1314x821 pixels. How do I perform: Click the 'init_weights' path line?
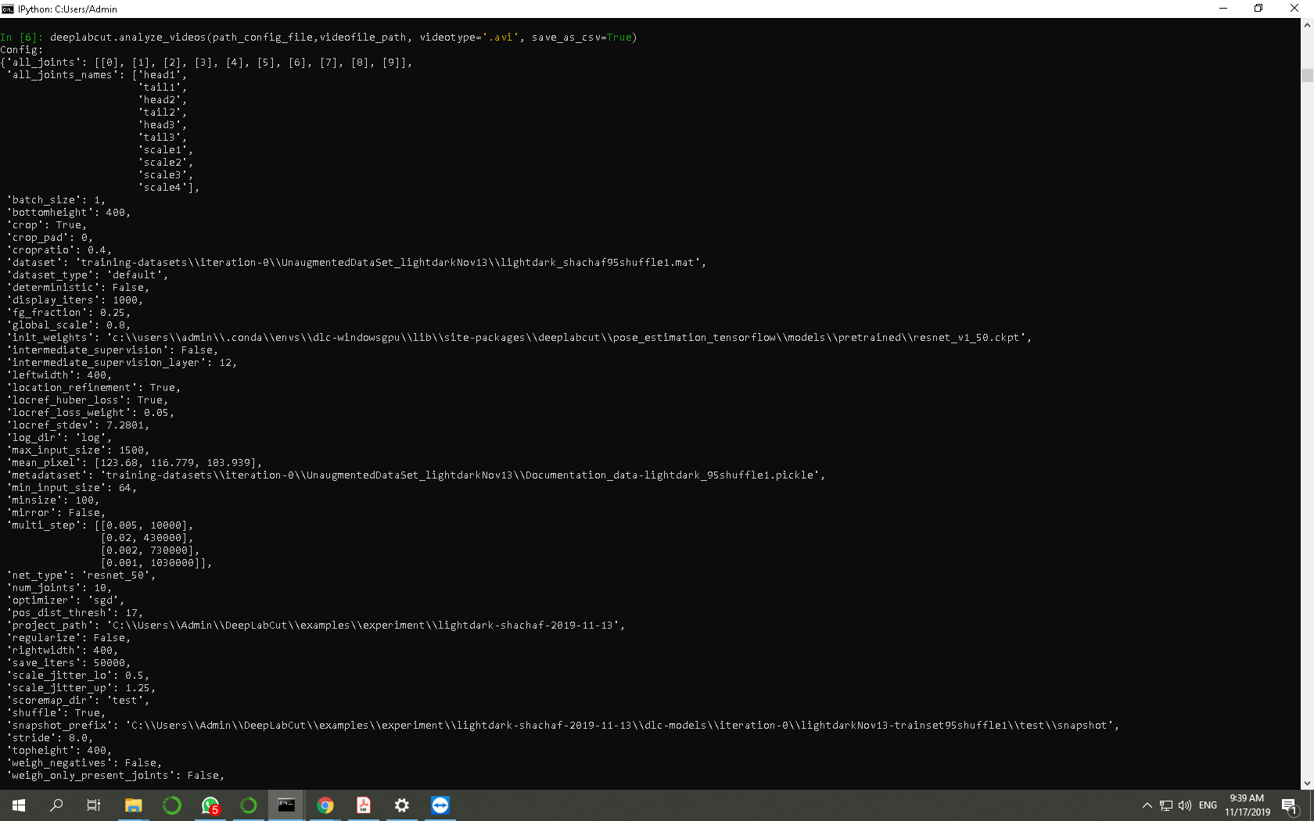[x=519, y=337]
